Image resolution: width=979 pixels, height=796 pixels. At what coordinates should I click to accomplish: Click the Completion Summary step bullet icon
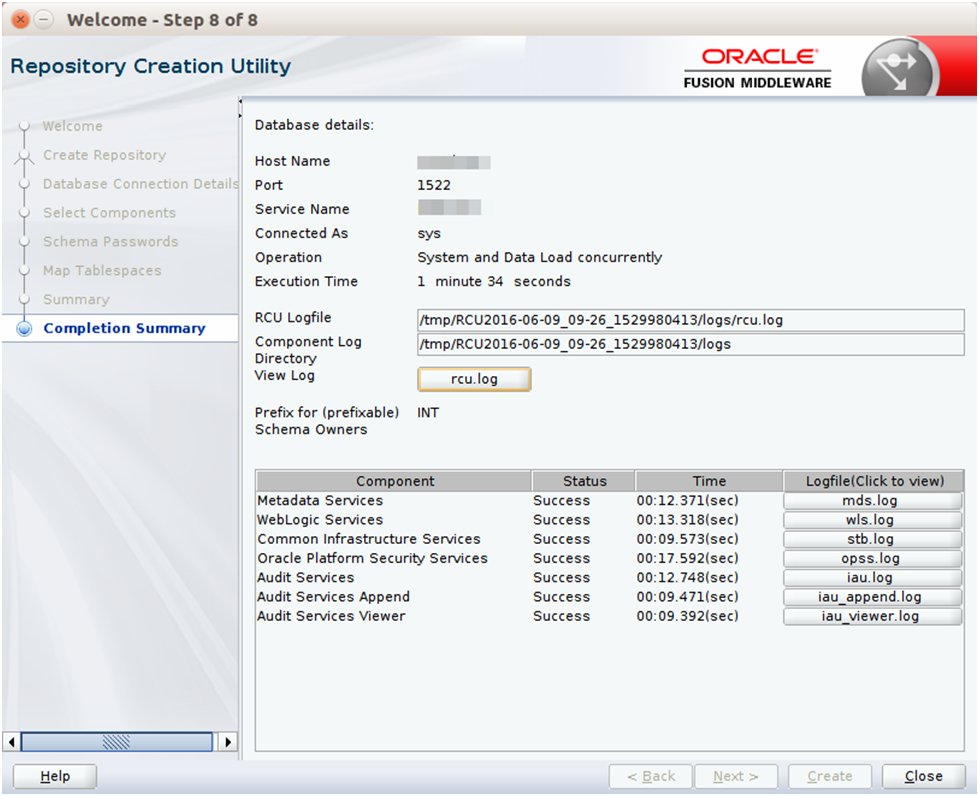pos(24,328)
